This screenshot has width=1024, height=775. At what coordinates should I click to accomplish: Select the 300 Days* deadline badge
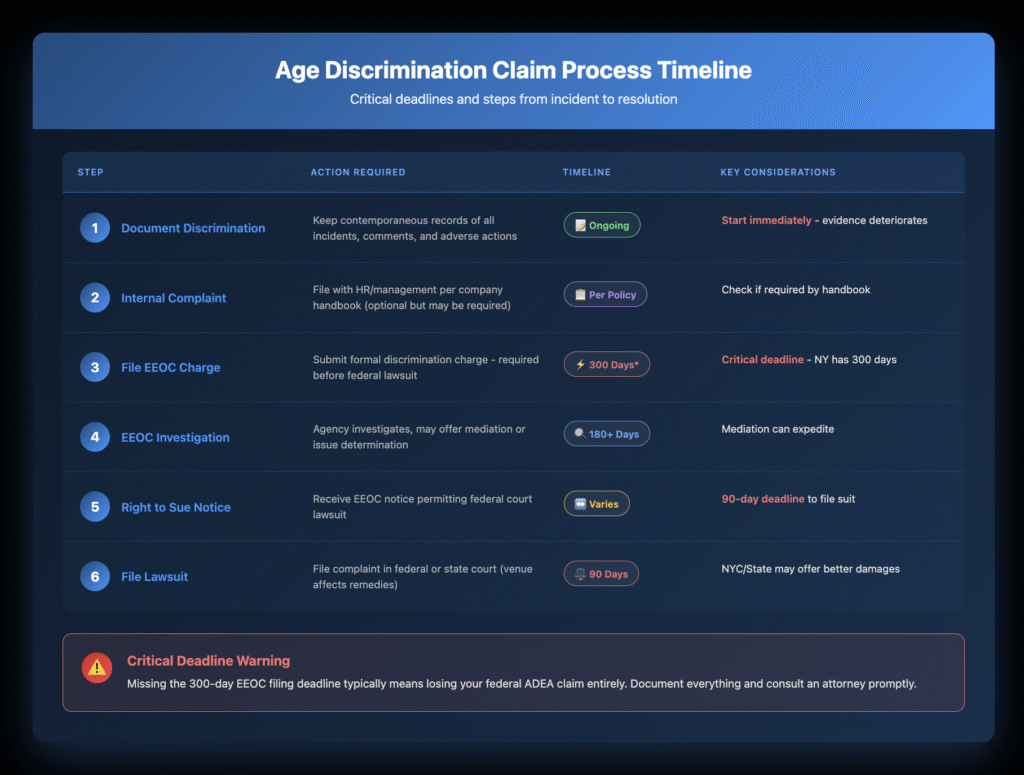[x=606, y=365]
